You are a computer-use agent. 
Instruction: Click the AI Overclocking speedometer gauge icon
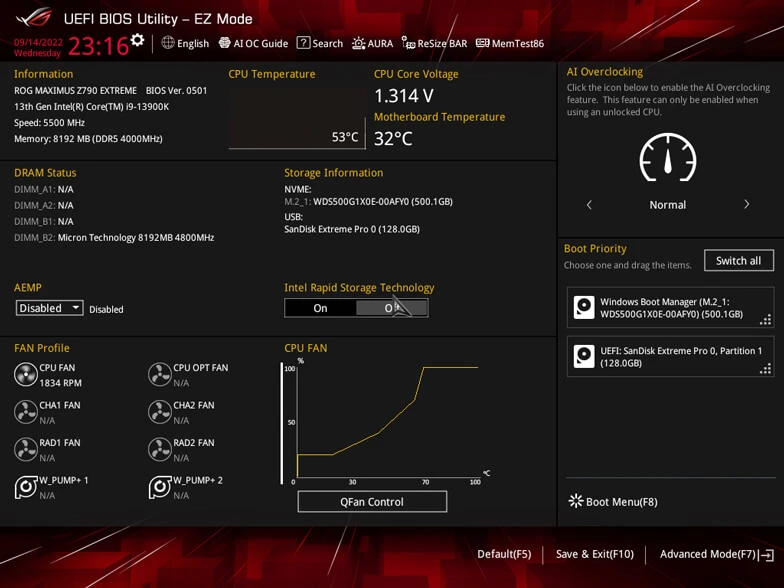pos(667,157)
